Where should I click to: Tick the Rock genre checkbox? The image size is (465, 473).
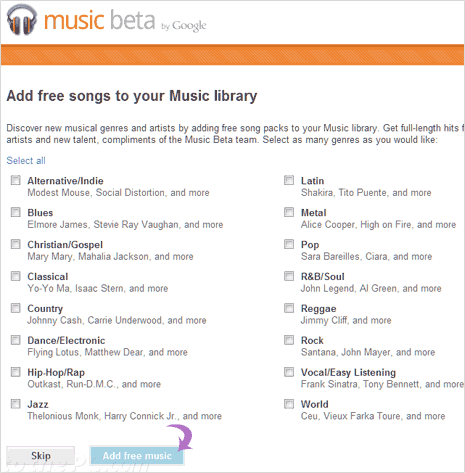pyautogui.click(x=289, y=340)
